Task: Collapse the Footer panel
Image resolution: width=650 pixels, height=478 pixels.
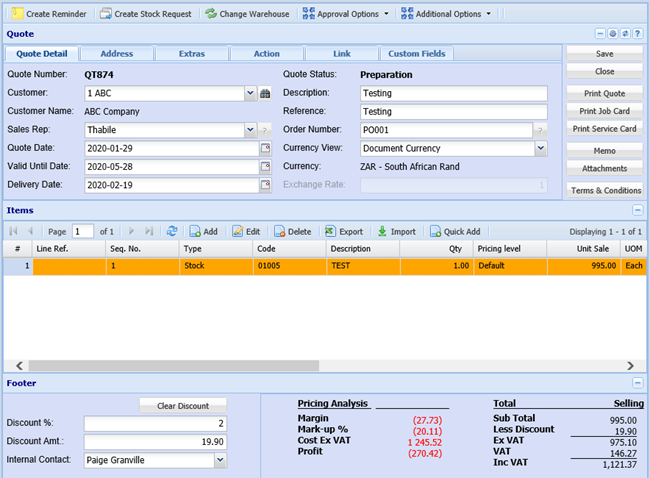Action: coord(637,383)
